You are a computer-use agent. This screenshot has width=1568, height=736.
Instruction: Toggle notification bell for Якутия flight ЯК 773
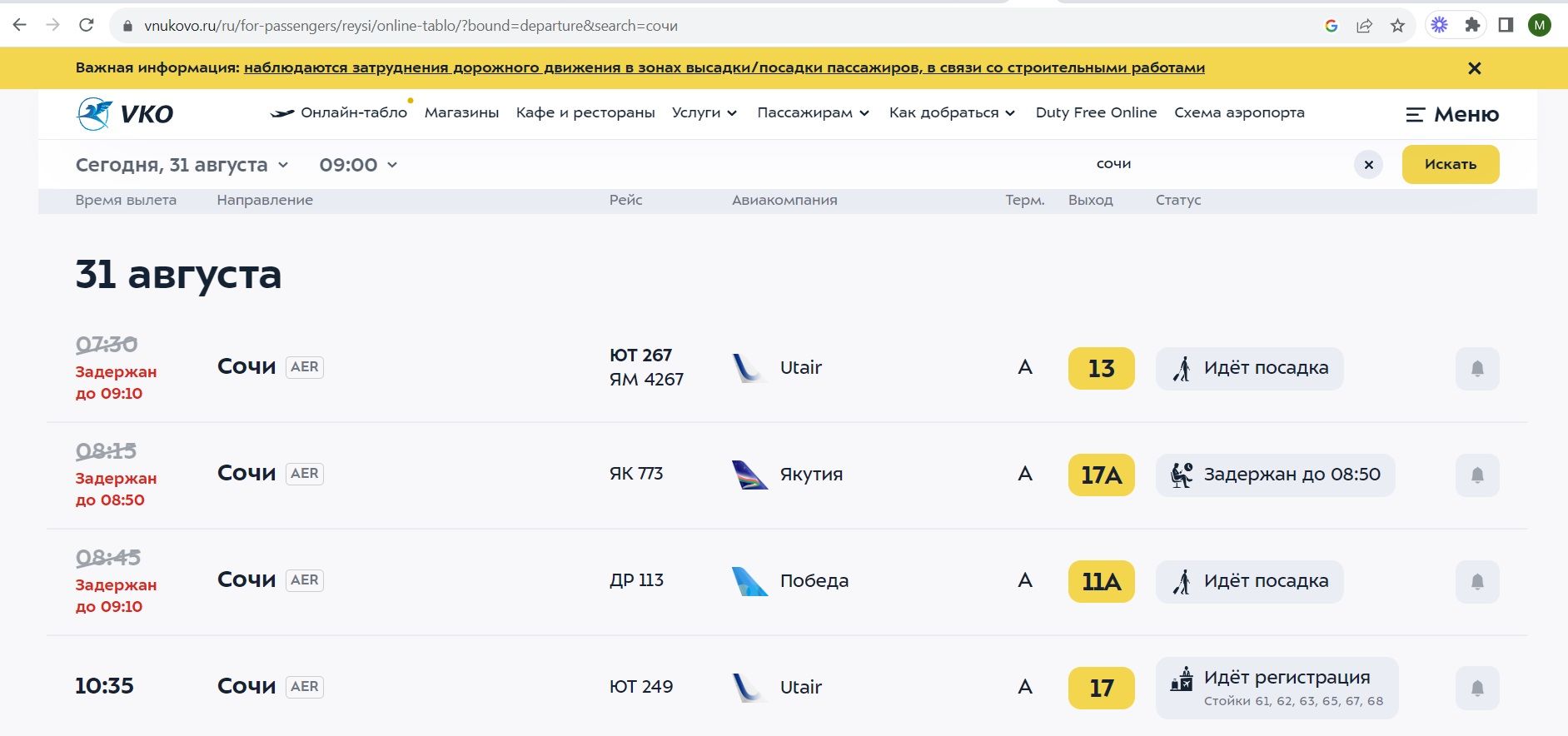tap(1476, 475)
